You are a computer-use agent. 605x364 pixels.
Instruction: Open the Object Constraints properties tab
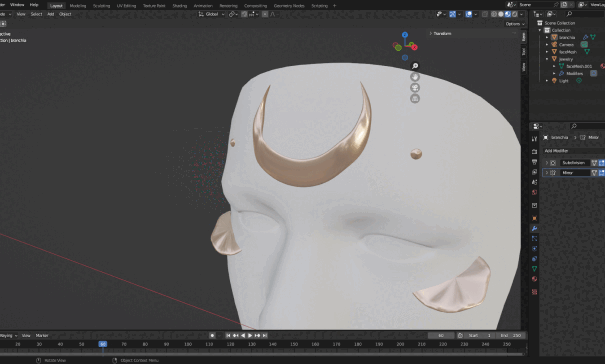(534, 259)
